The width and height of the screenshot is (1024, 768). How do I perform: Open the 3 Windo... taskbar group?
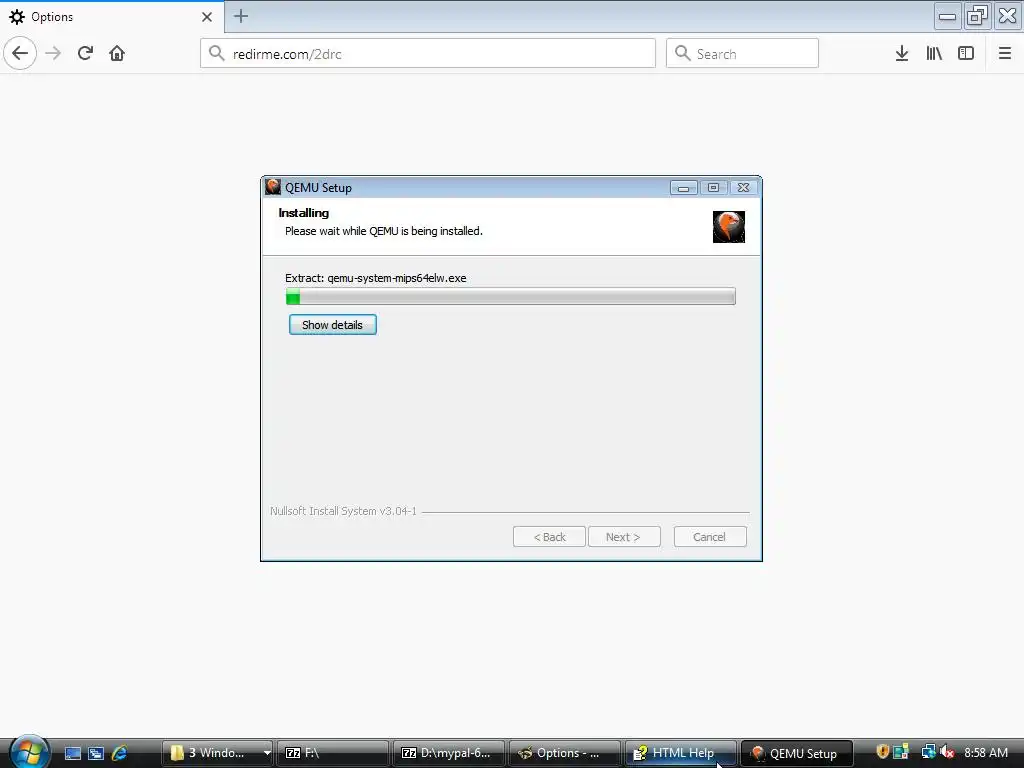pyautogui.click(x=217, y=753)
